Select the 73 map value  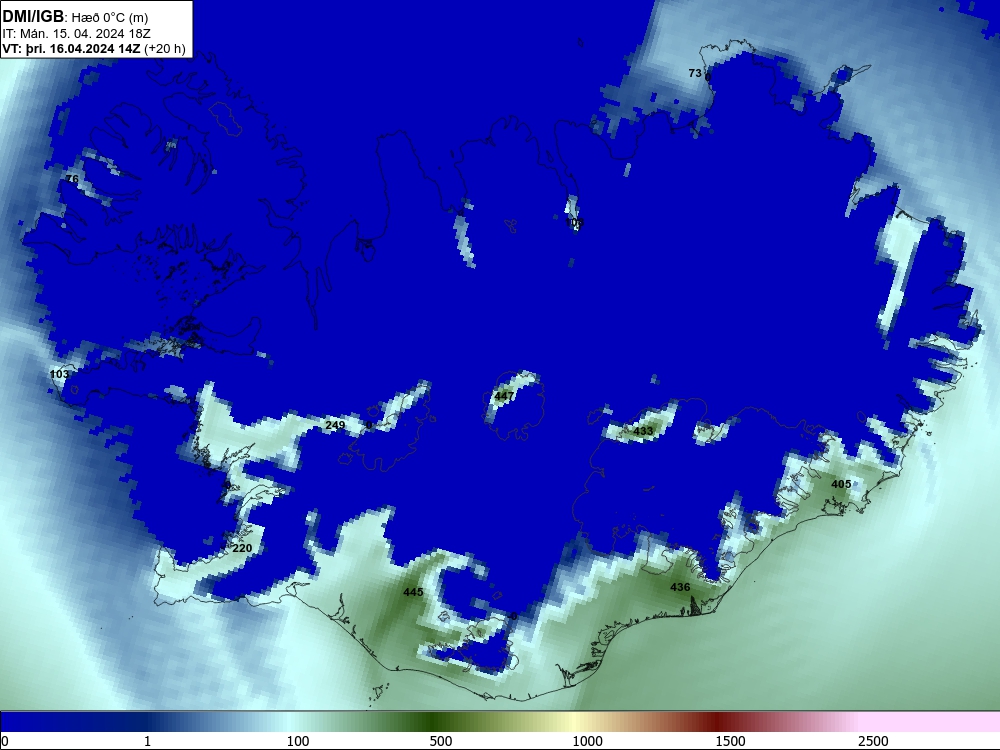pos(695,73)
